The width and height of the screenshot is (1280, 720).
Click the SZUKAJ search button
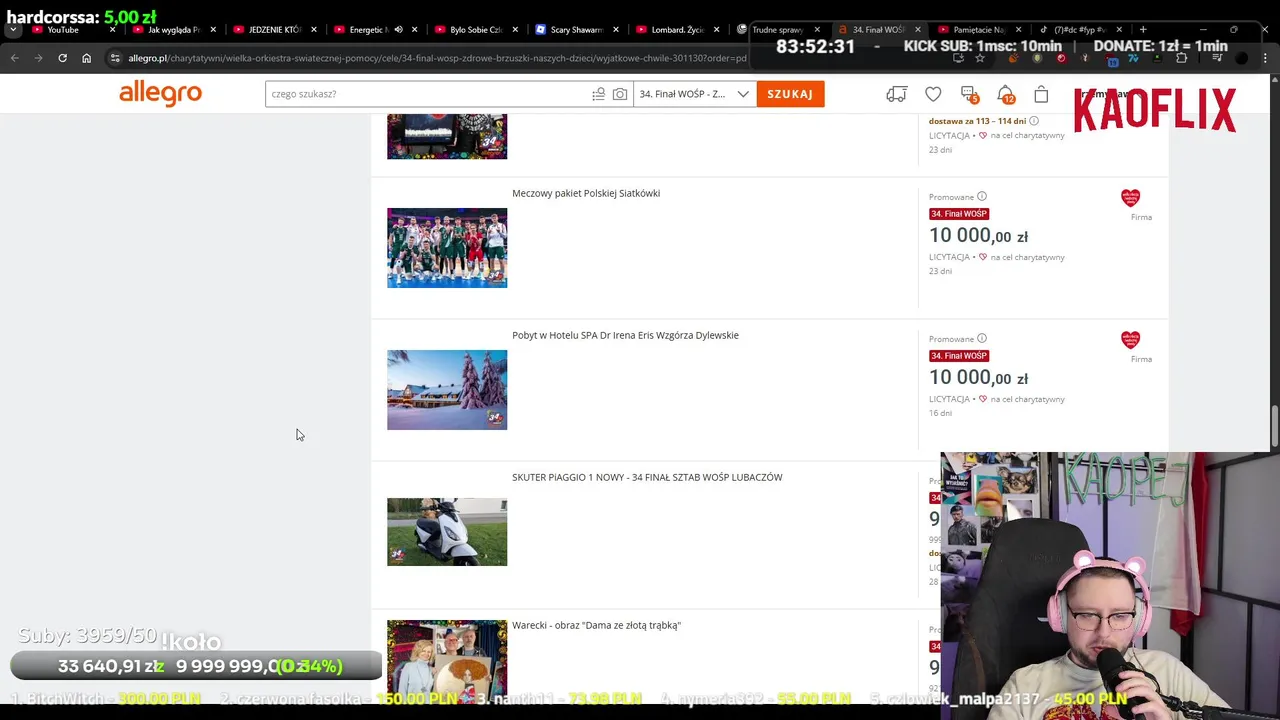[x=790, y=94]
